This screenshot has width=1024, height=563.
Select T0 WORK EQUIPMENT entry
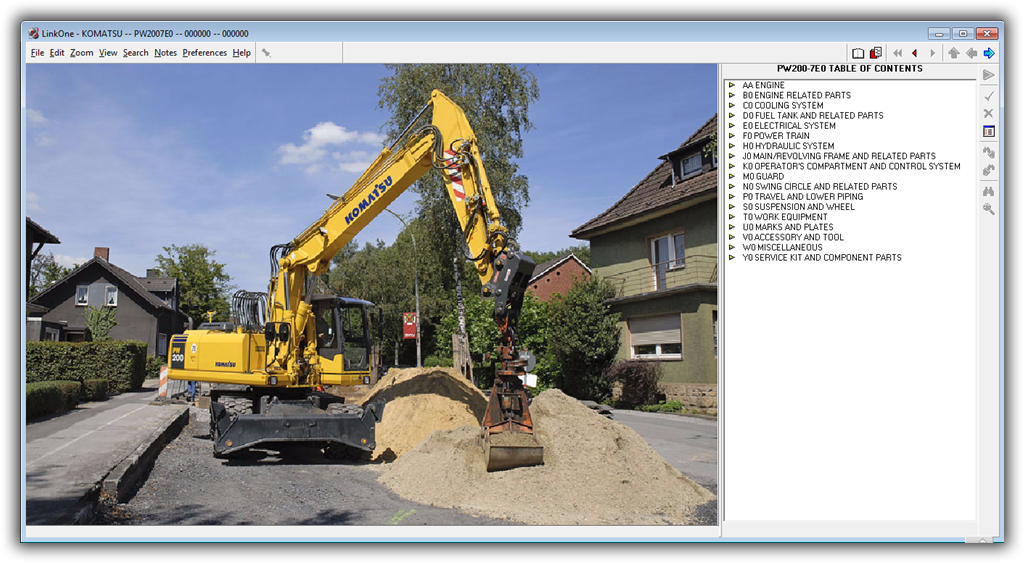(784, 217)
